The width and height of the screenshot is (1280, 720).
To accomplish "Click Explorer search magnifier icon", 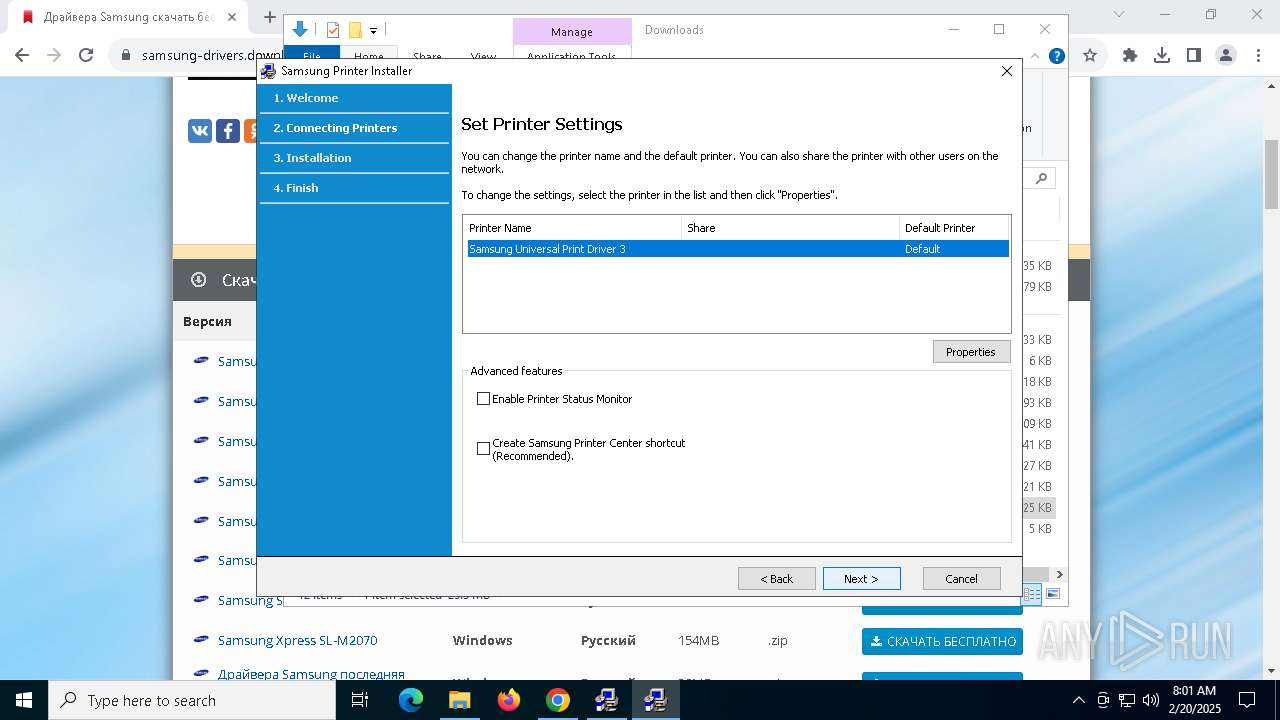I will pyautogui.click(x=1041, y=178).
